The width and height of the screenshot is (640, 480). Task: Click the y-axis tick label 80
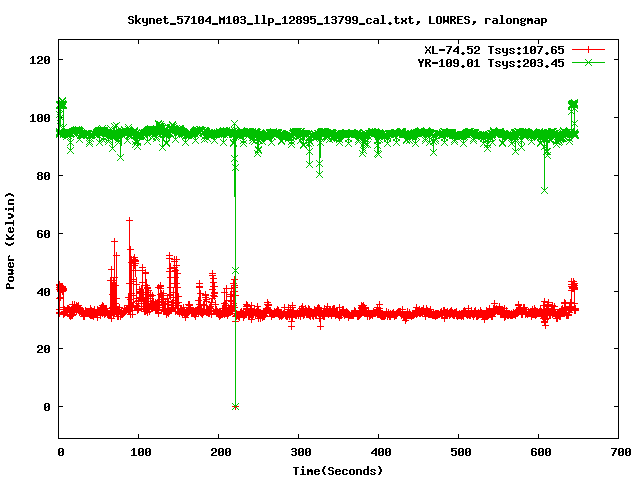coord(43,176)
